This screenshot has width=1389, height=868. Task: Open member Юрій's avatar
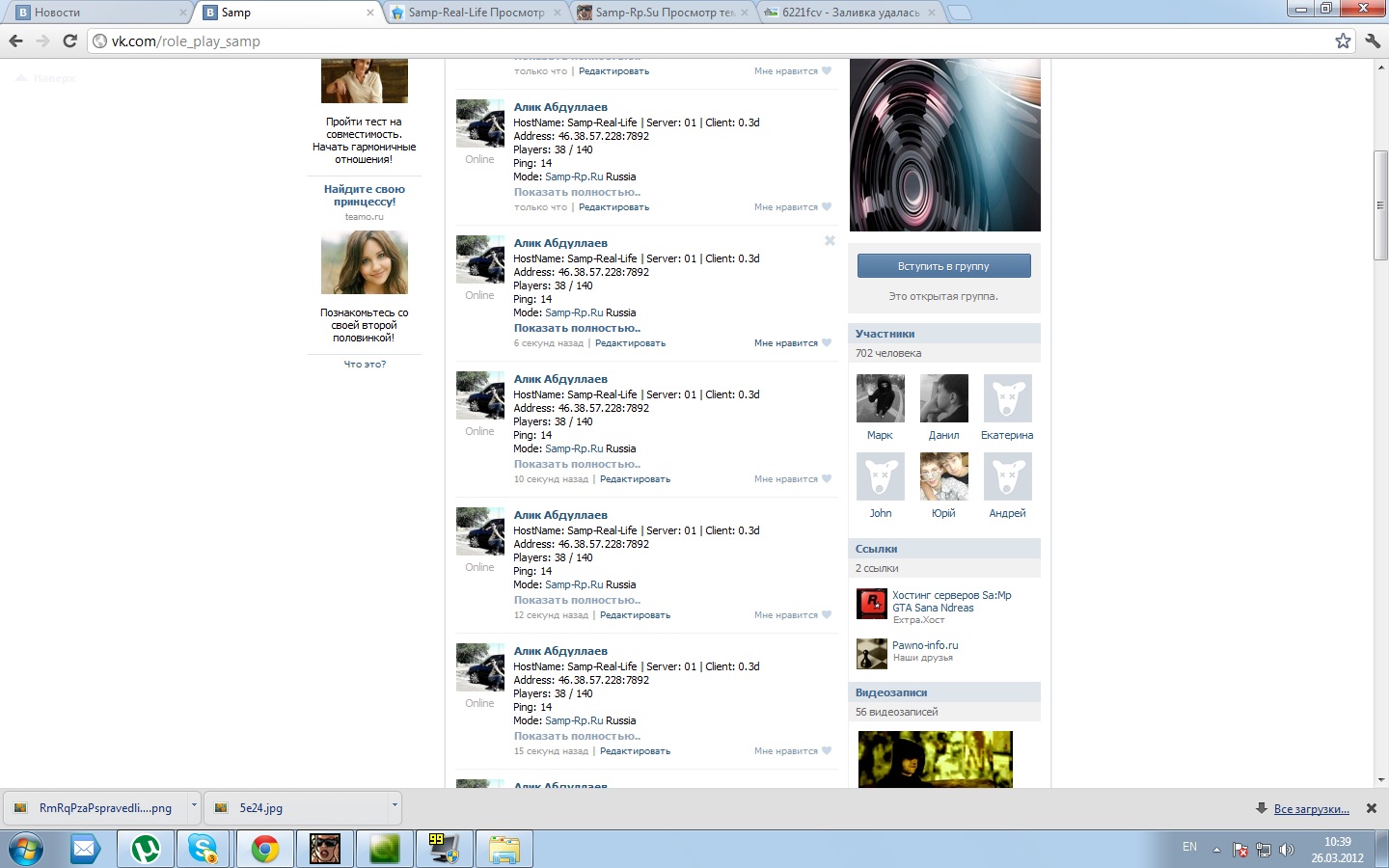click(x=944, y=476)
